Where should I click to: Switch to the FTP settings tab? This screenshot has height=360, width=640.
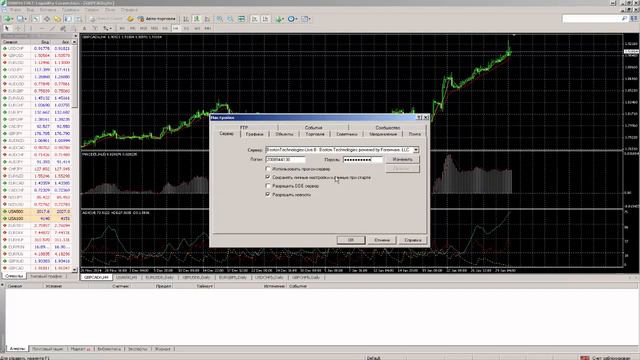pos(244,128)
